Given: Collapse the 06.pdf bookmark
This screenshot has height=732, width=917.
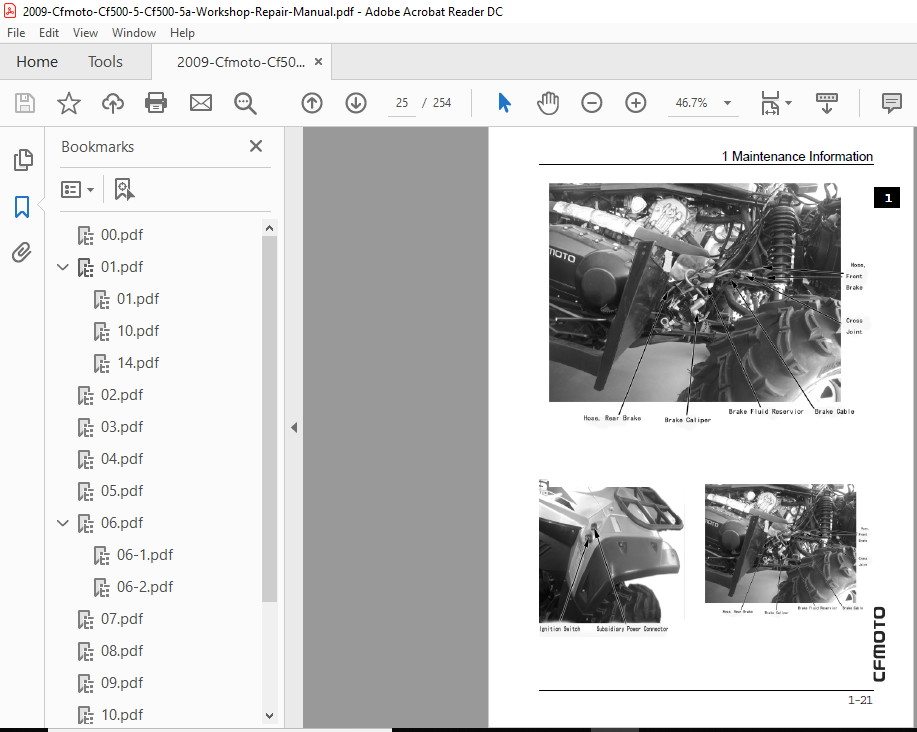Looking at the screenshot, I should pos(63,523).
